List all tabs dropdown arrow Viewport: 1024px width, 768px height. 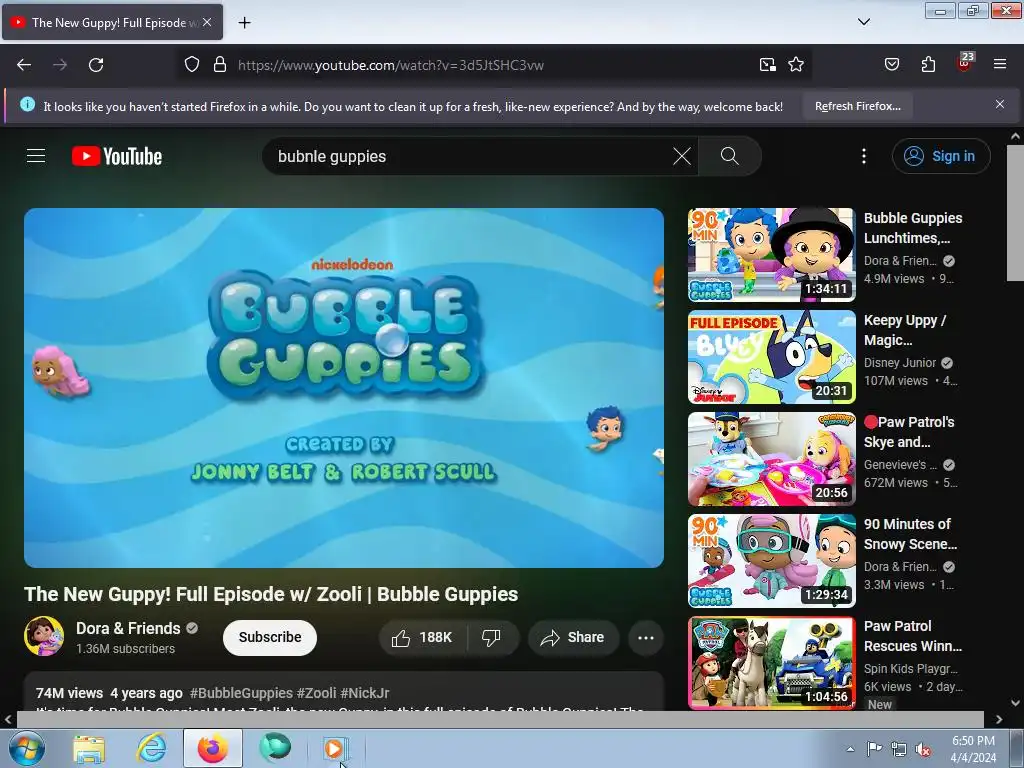864,22
